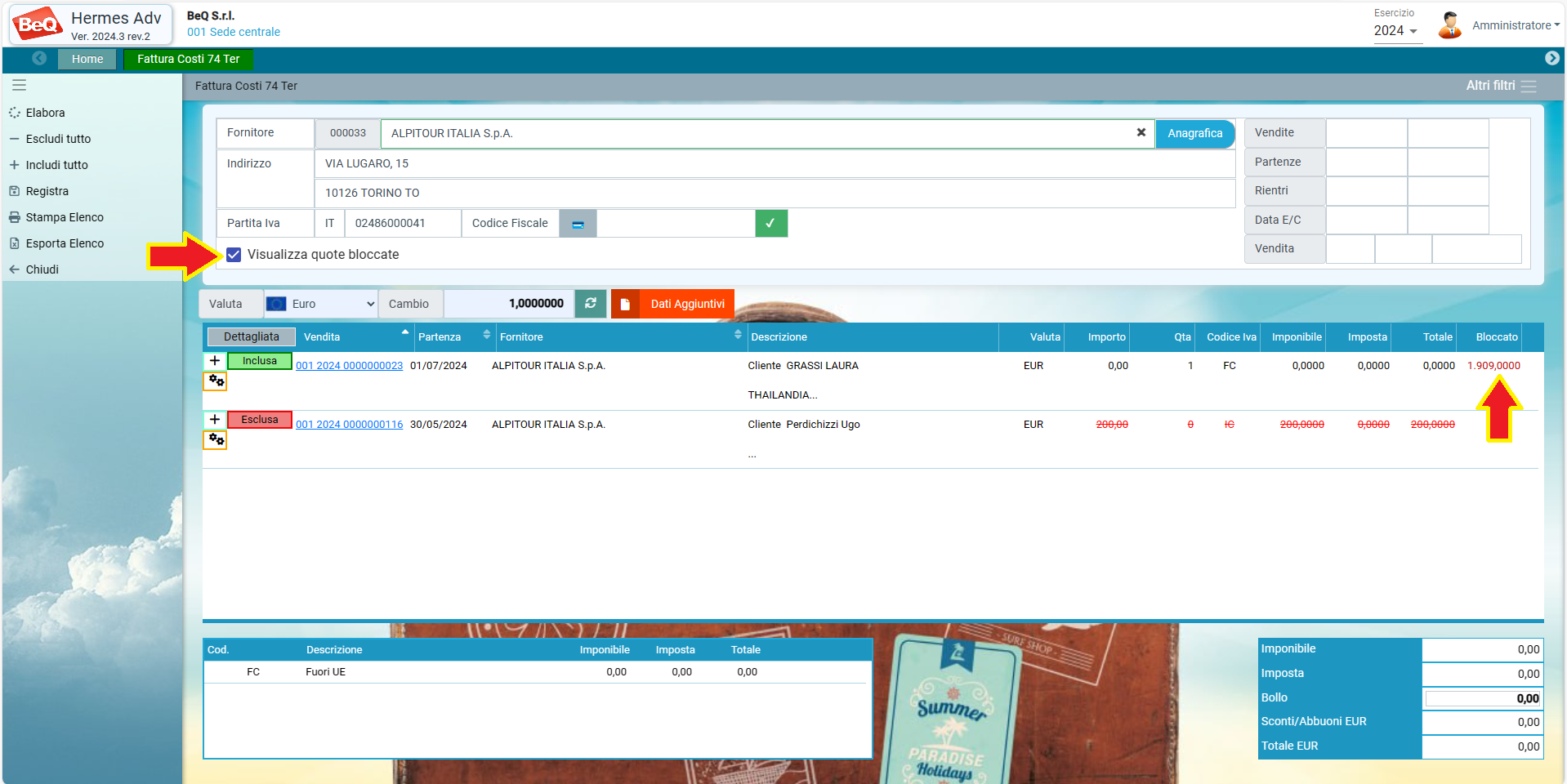Click the first Data E/C filter field

[x=1366, y=220]
